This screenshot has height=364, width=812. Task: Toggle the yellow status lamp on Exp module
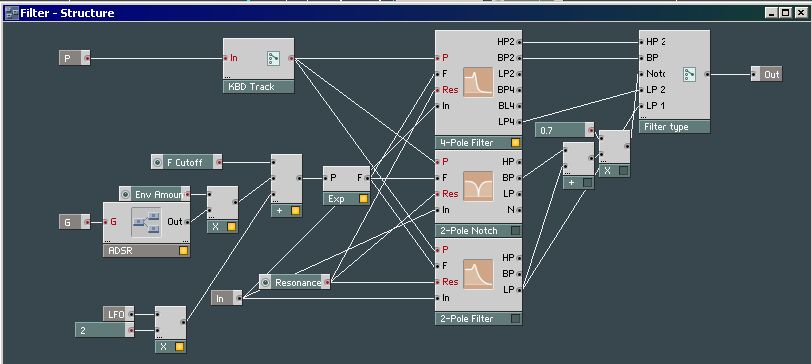tap(364, 198)
